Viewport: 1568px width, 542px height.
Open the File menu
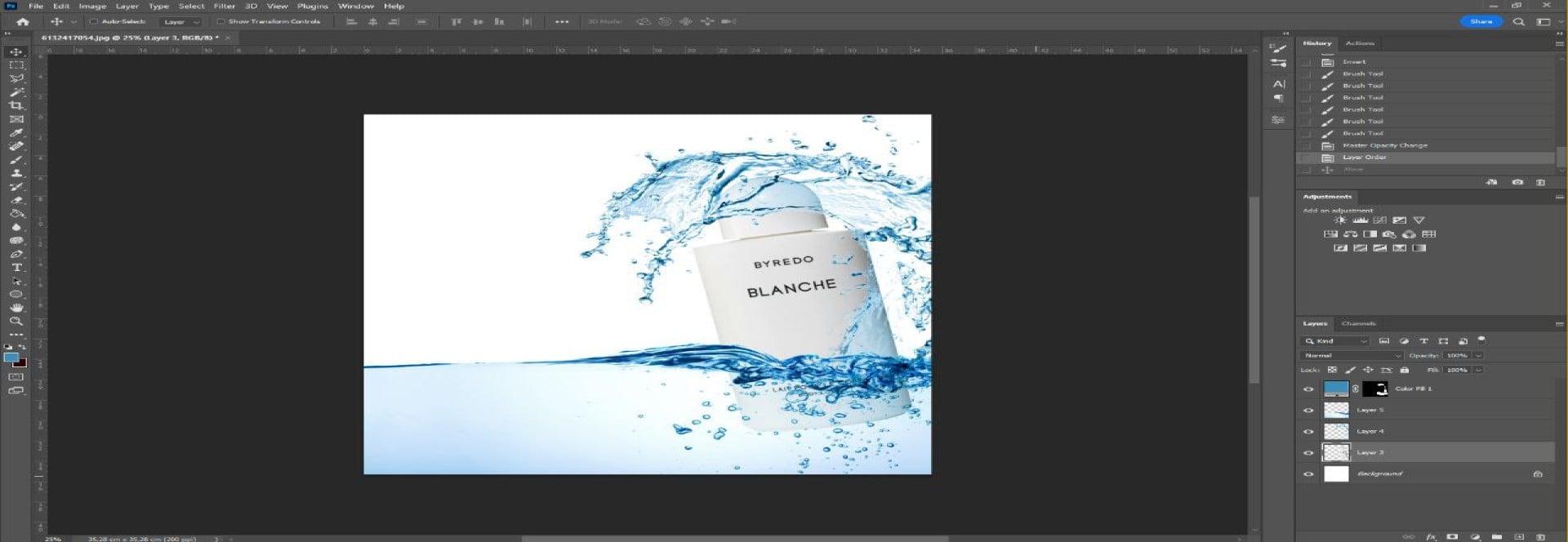pos(36,6)
